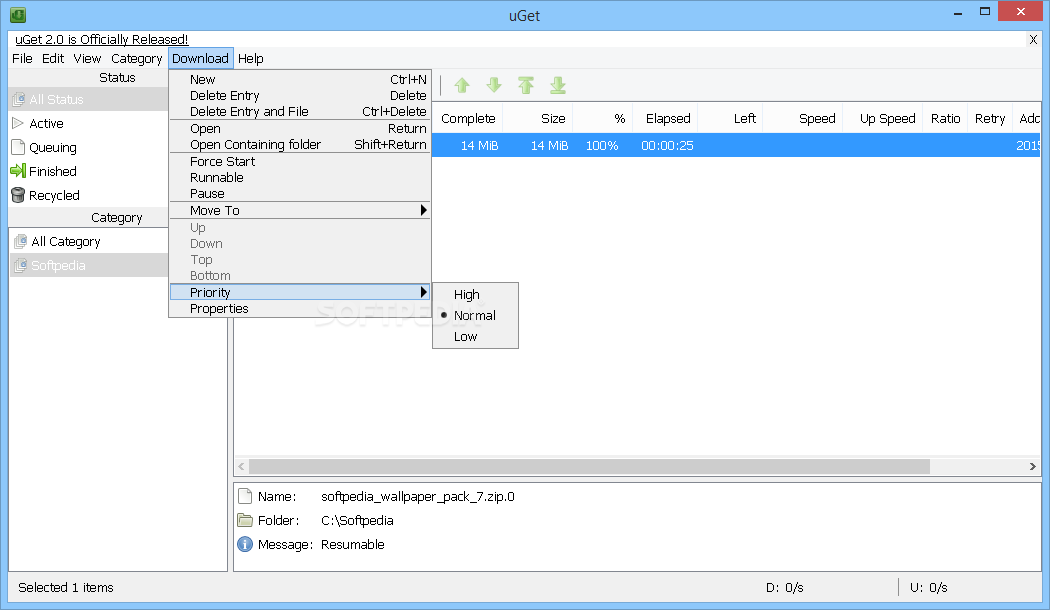Open the File menu
The image size is (1050, 610).
[x=22, y=58]
